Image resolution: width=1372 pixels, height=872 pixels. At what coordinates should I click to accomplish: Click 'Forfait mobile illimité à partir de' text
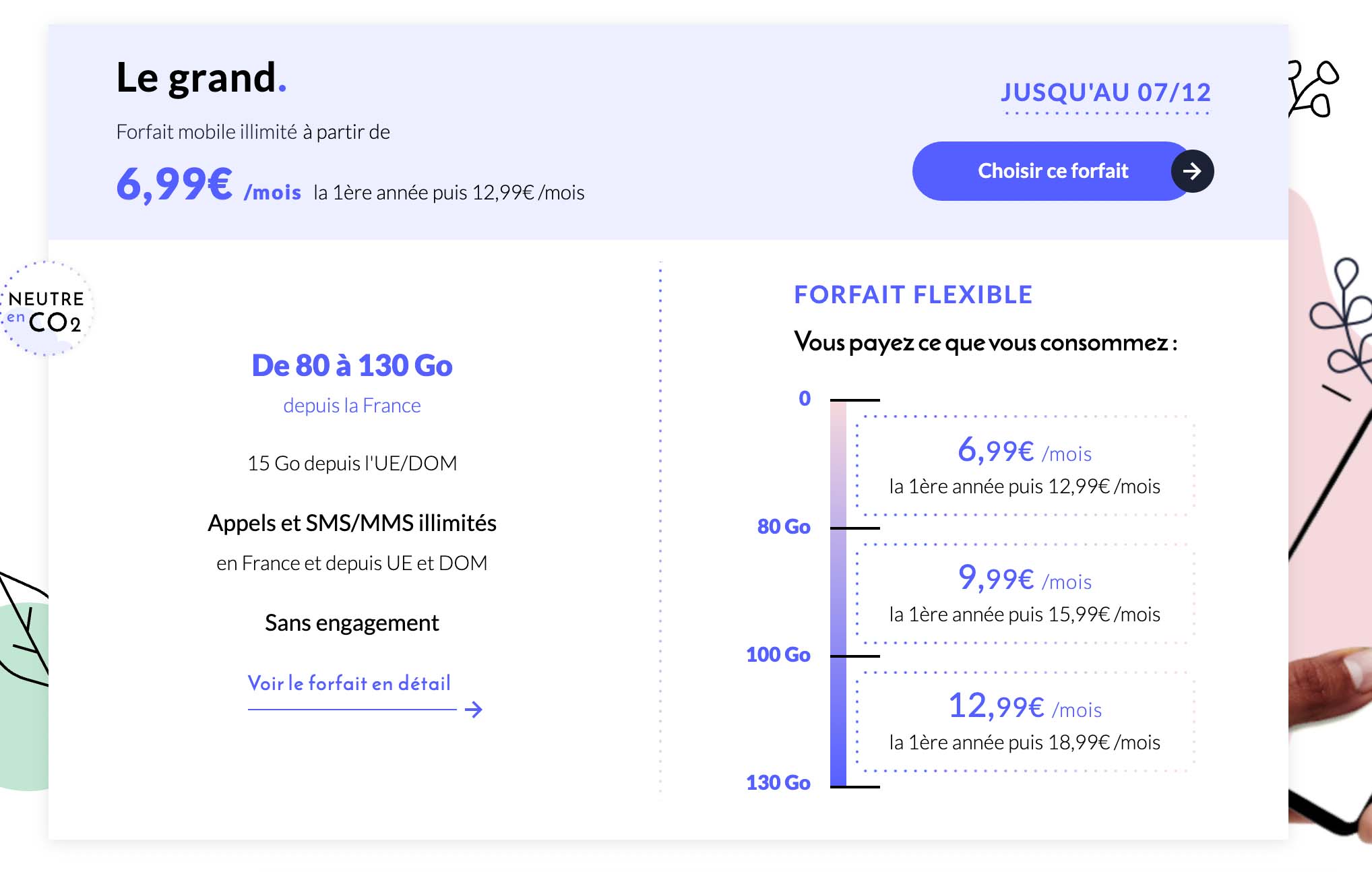(253, 132)
